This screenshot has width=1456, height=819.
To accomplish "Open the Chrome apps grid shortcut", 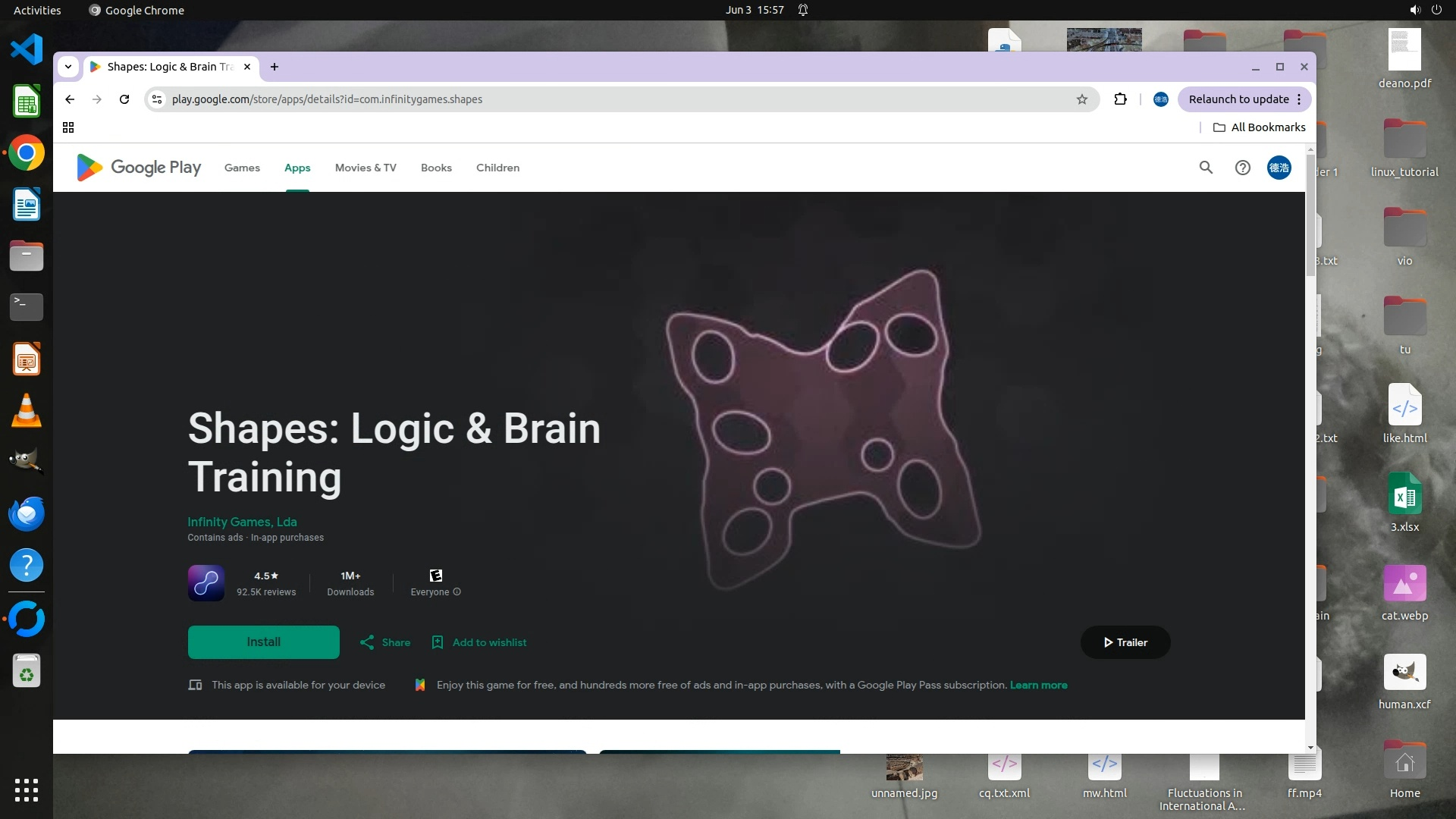I will pyautogui.click(x=68, y=127).
